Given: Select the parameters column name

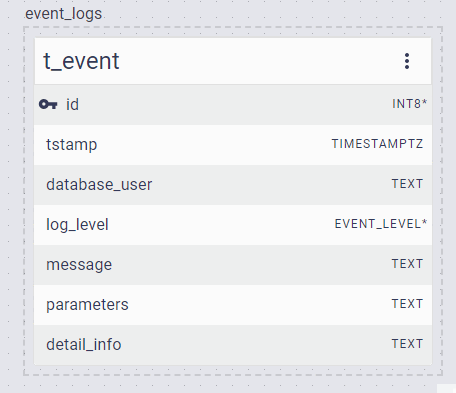Looking at the screenshot, I should coord(87,305).
